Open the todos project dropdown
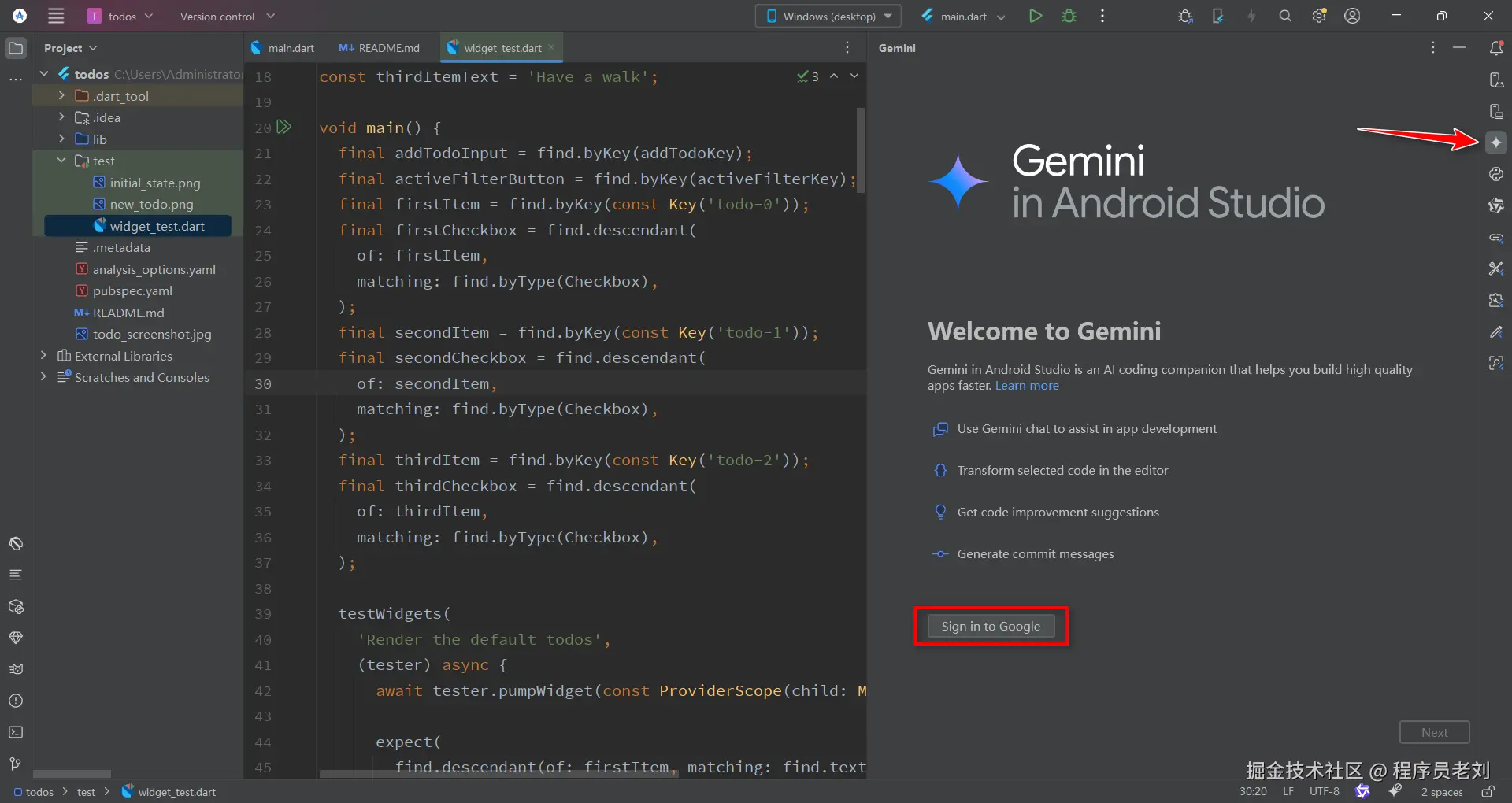1512x803 pixels. [x=120, y=16]
